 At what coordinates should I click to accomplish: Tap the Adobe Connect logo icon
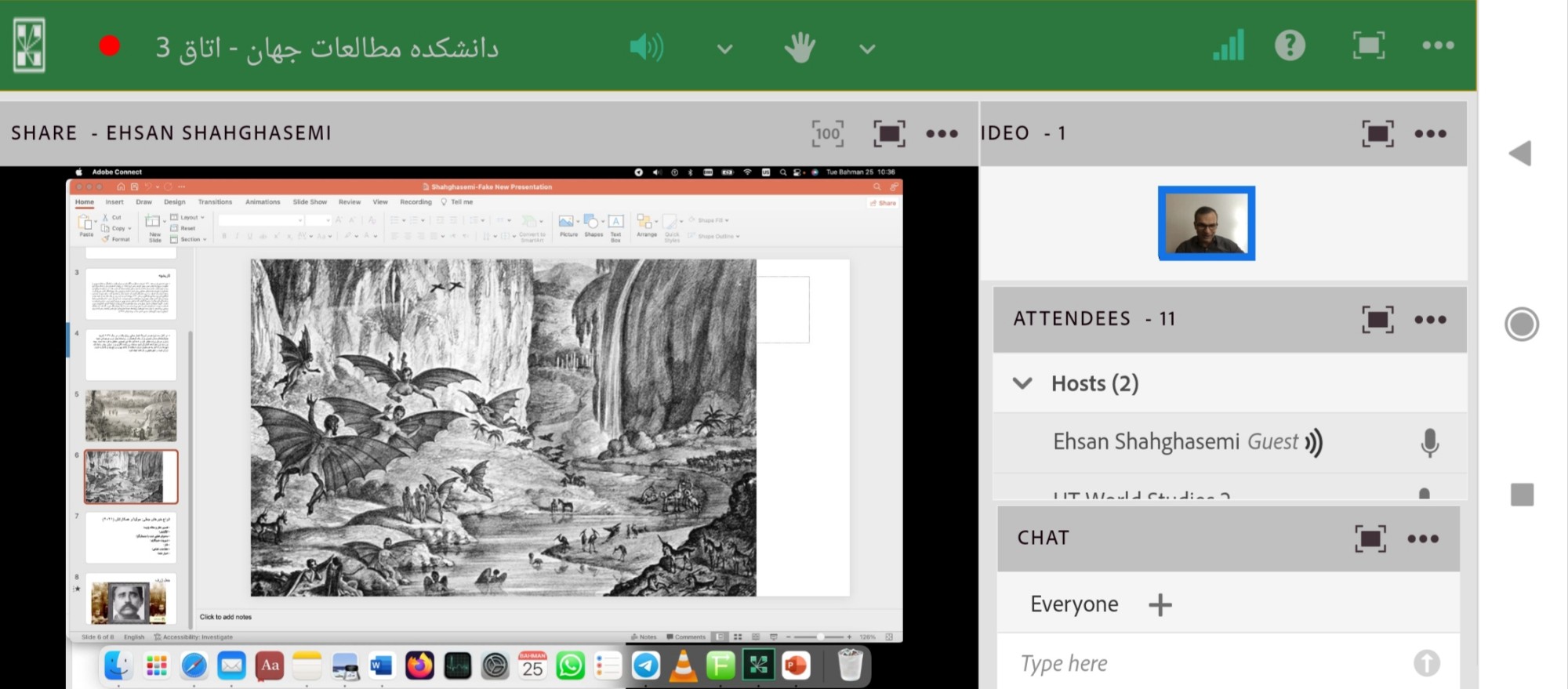click(x=29, y=46)
